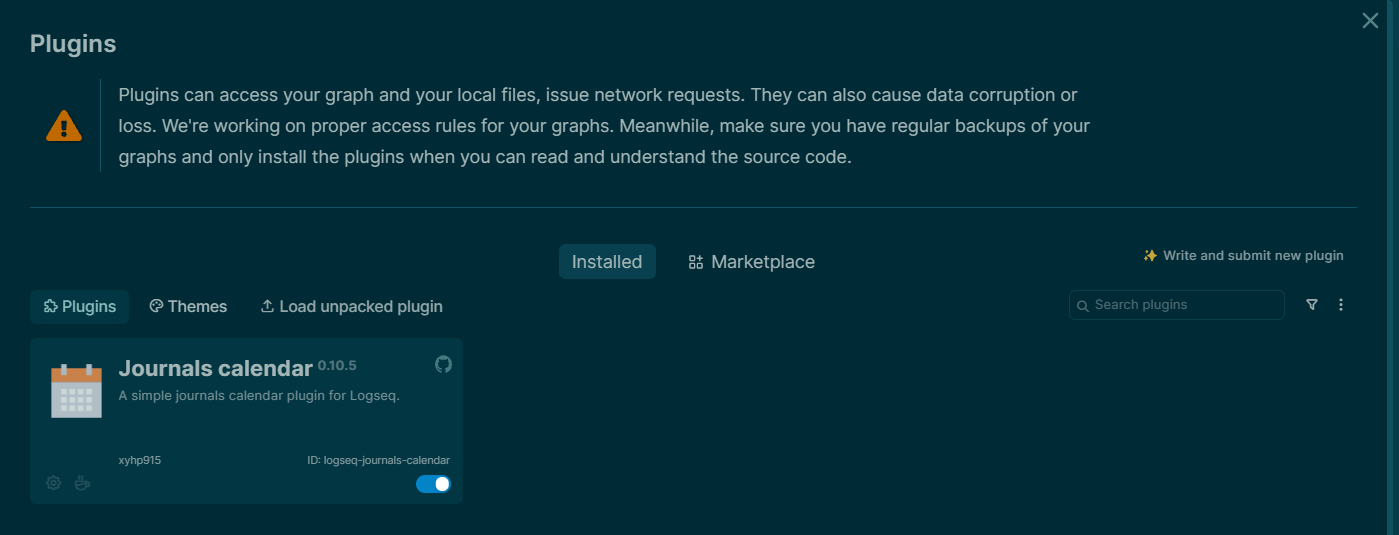The image size is (1399, 535).
Task: Click the version number 0.10.5
Action: pyautogui.click(x=337, y=365)
